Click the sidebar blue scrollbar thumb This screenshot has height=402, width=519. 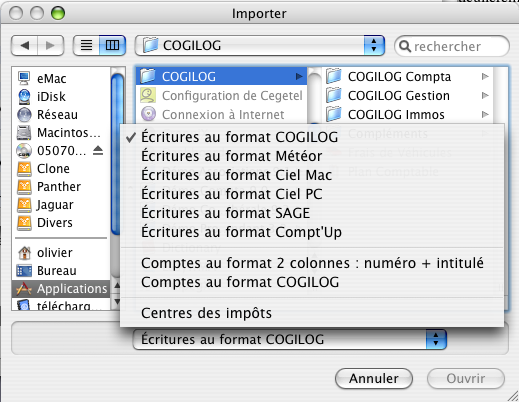point(115,153)
